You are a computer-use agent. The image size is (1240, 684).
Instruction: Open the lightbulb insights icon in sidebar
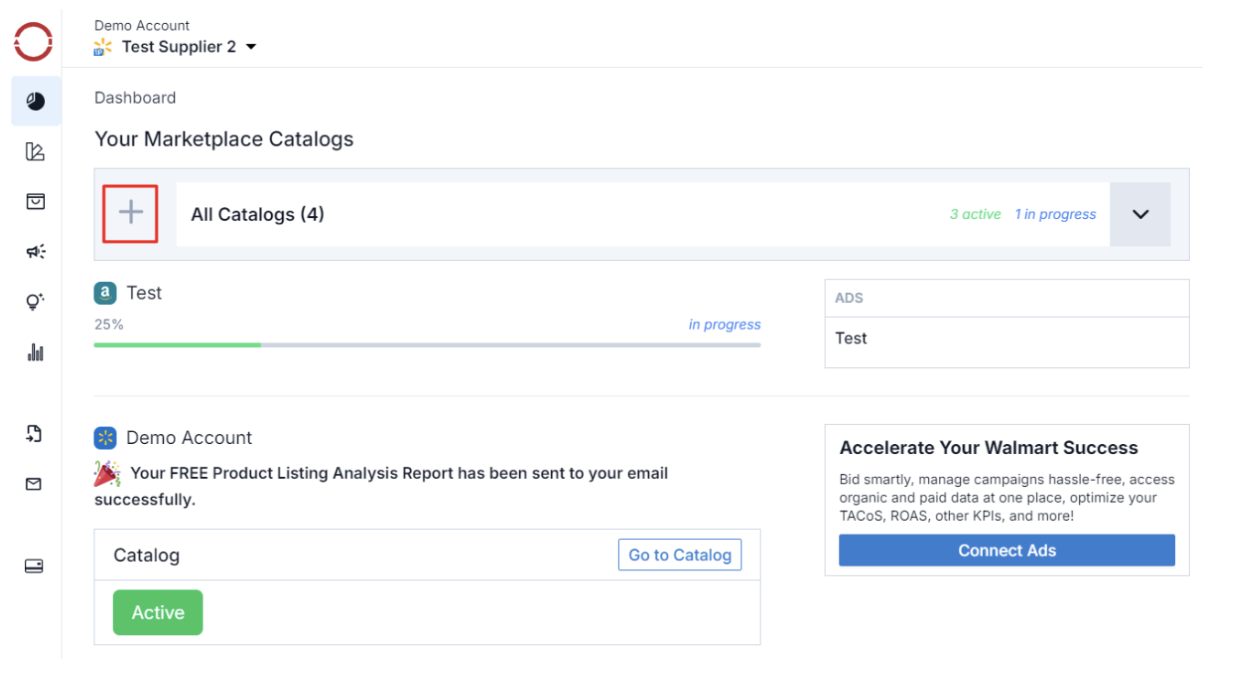point(35,301)
